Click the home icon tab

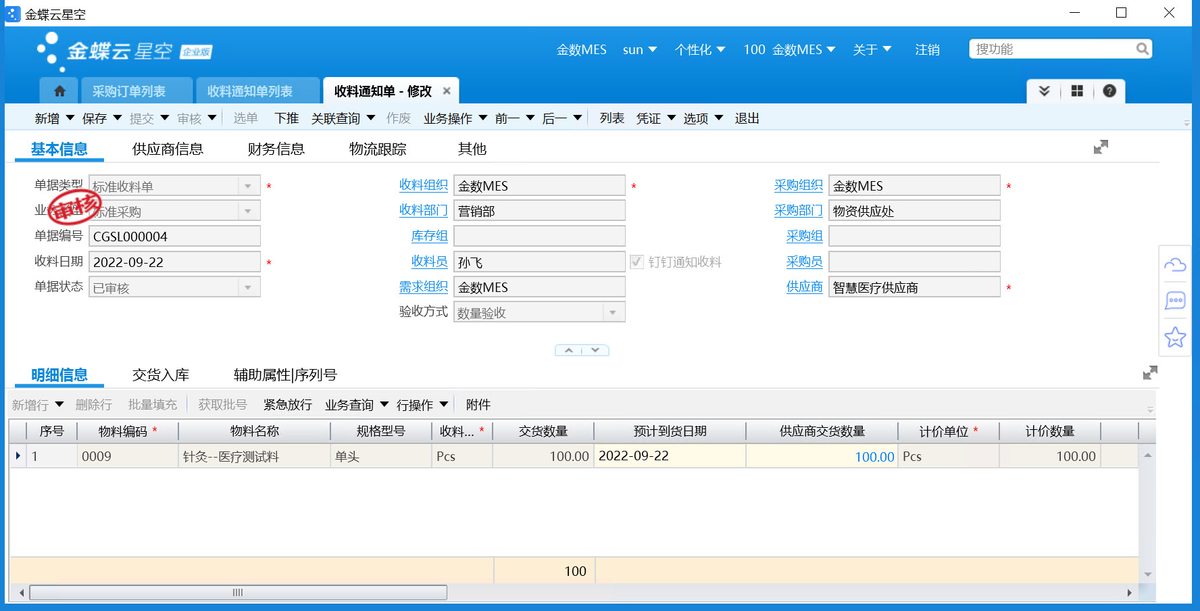[x=59, y=91]
